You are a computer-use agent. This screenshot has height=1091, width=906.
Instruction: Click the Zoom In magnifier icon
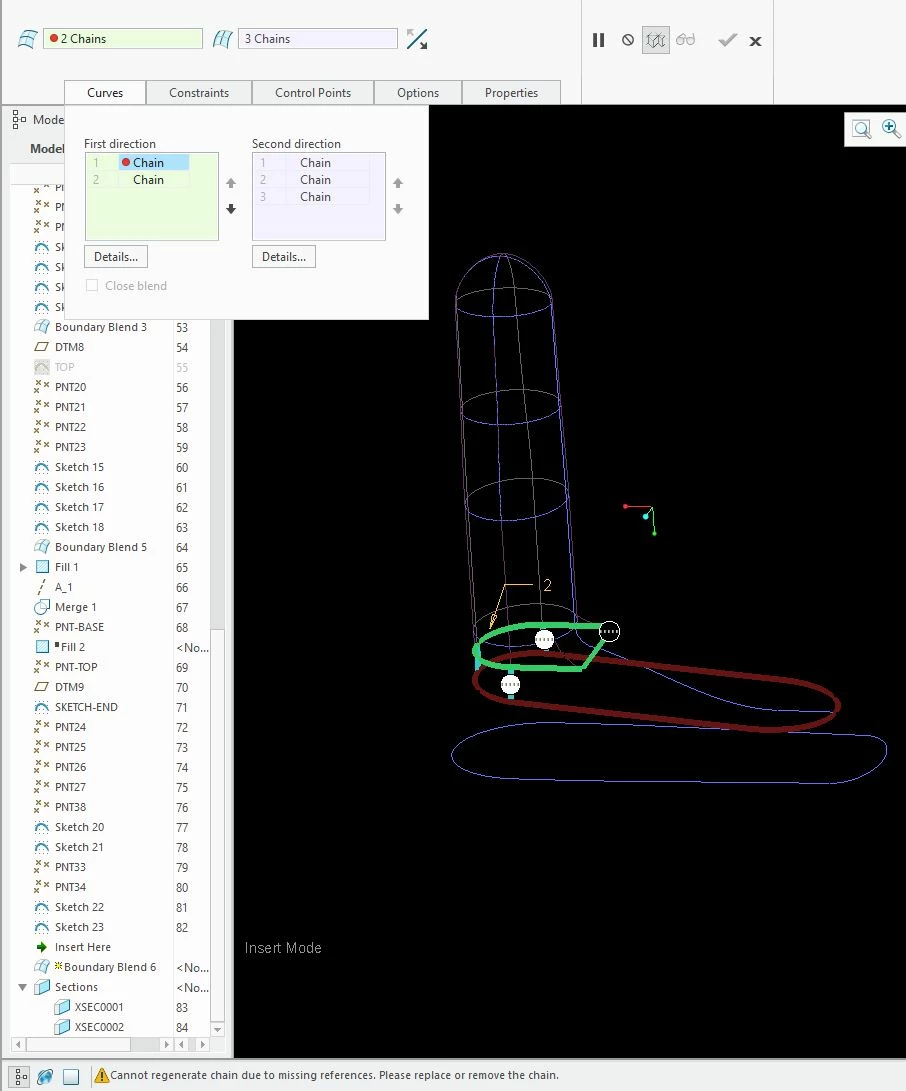click(891, 129)
